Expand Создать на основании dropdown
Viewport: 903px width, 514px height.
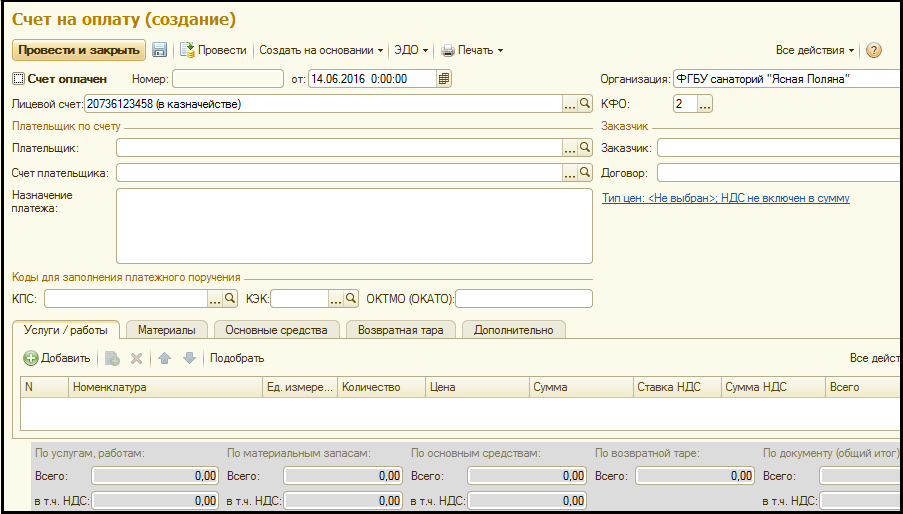(x=321, y=50)
